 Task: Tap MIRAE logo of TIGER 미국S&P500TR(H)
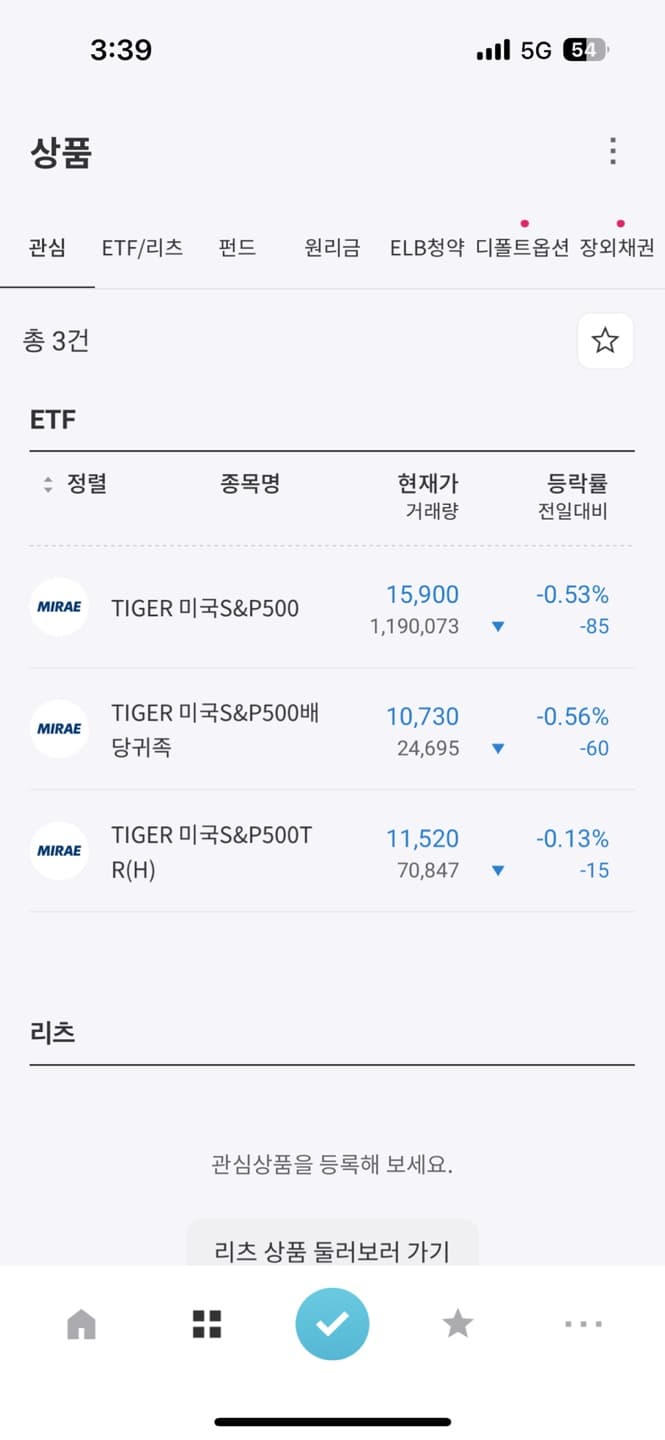59,851
